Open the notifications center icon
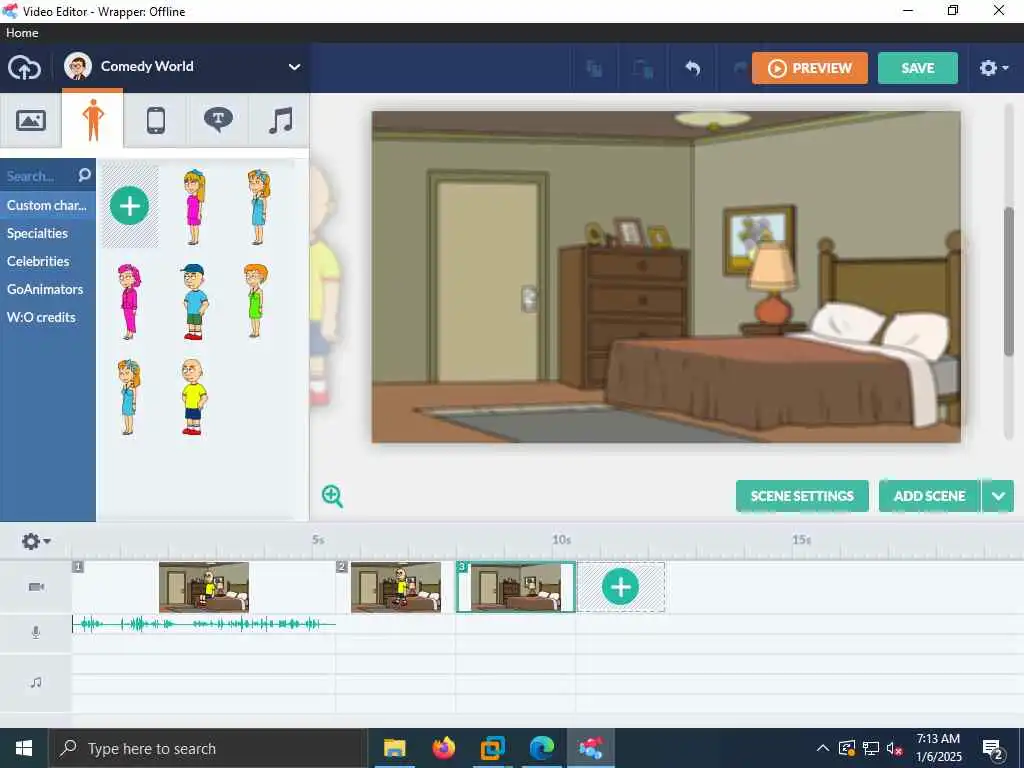Viewport: 1024px width, 768px height. (993, 749)
